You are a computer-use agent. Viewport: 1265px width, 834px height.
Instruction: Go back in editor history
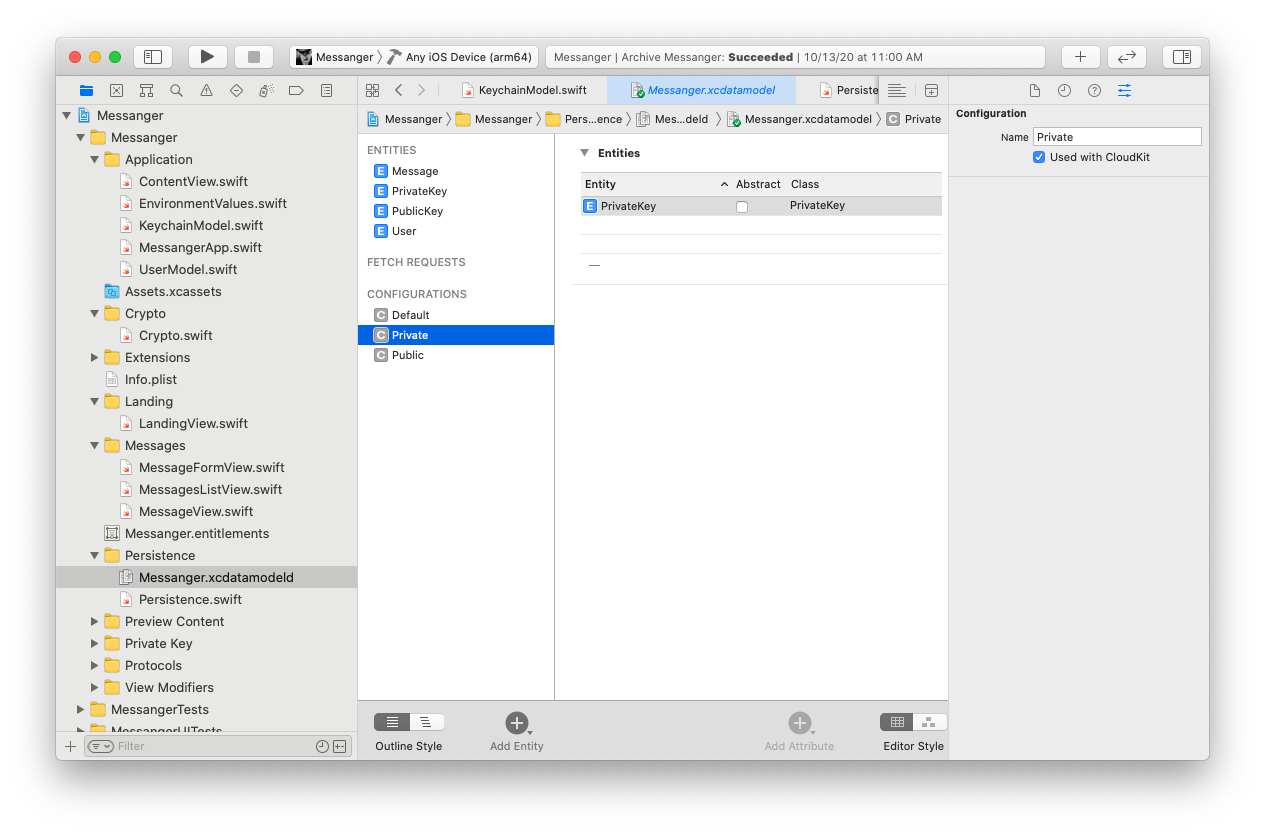[398, 90]
